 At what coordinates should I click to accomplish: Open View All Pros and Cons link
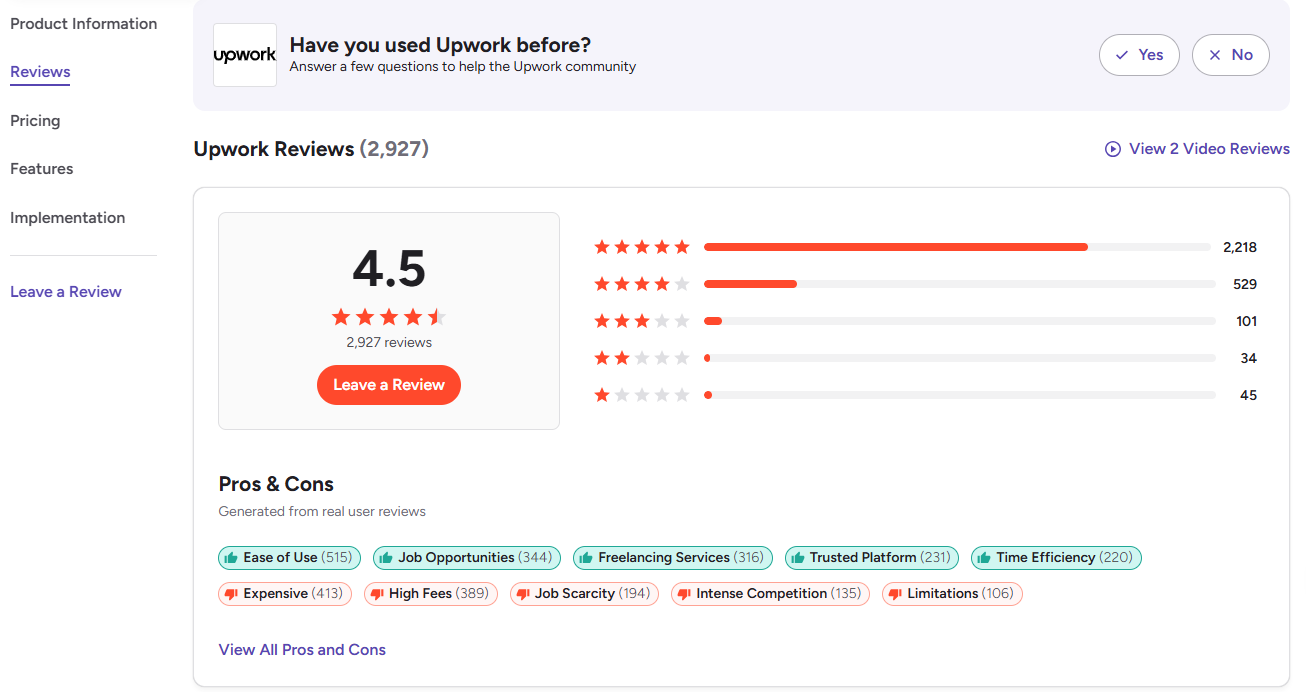tap(302, 650)
